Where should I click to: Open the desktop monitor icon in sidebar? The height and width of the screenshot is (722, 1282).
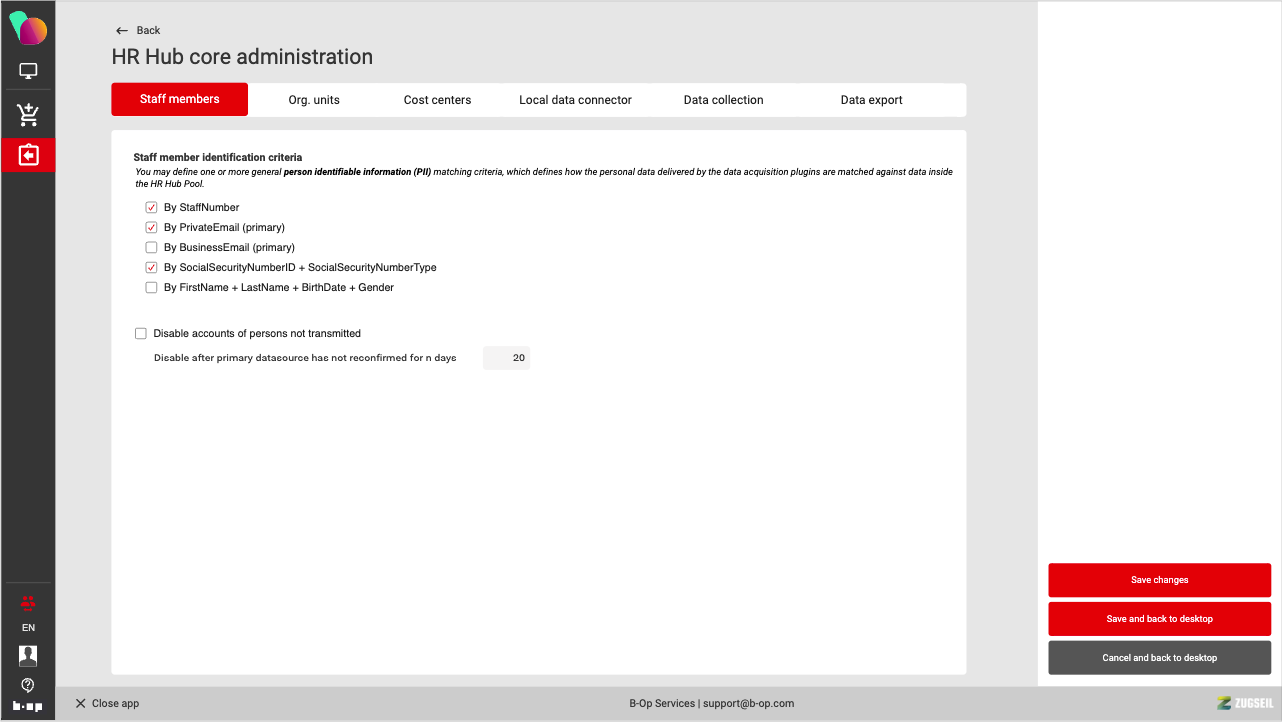pos(28,71)
